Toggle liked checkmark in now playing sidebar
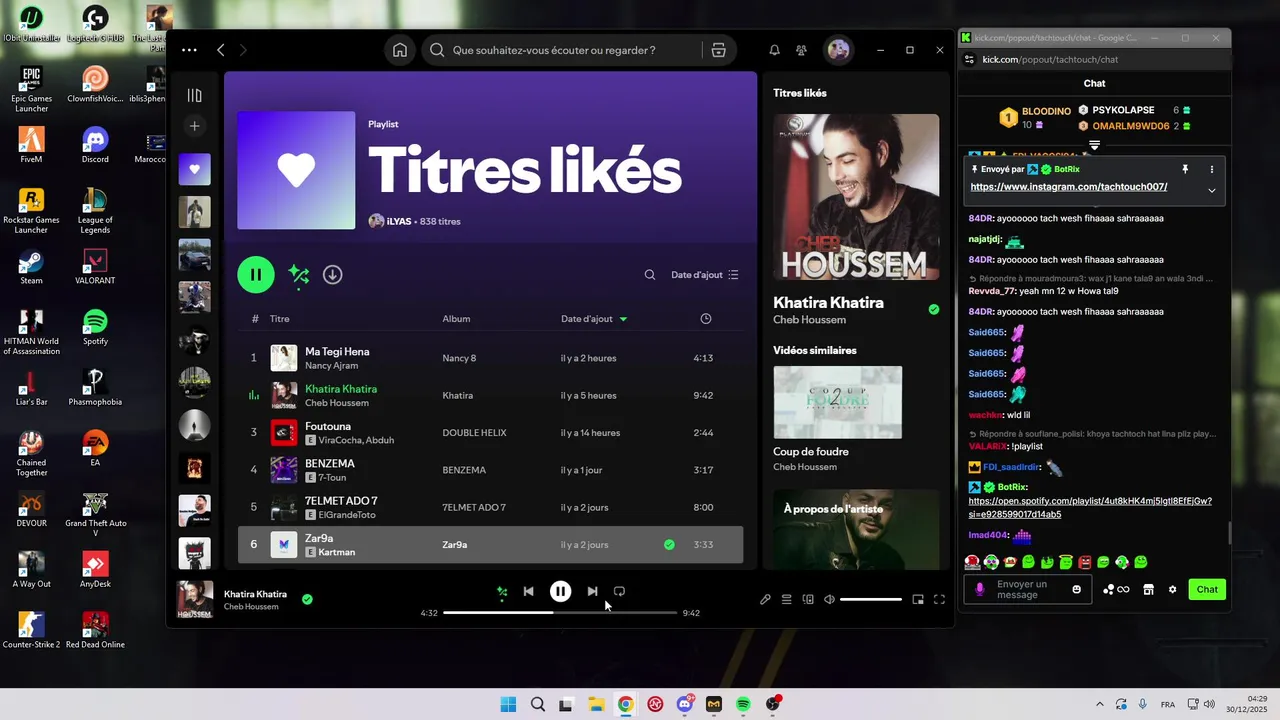Screen dimensions: 1280x720 pyautogui.click(x=934, y=310)
